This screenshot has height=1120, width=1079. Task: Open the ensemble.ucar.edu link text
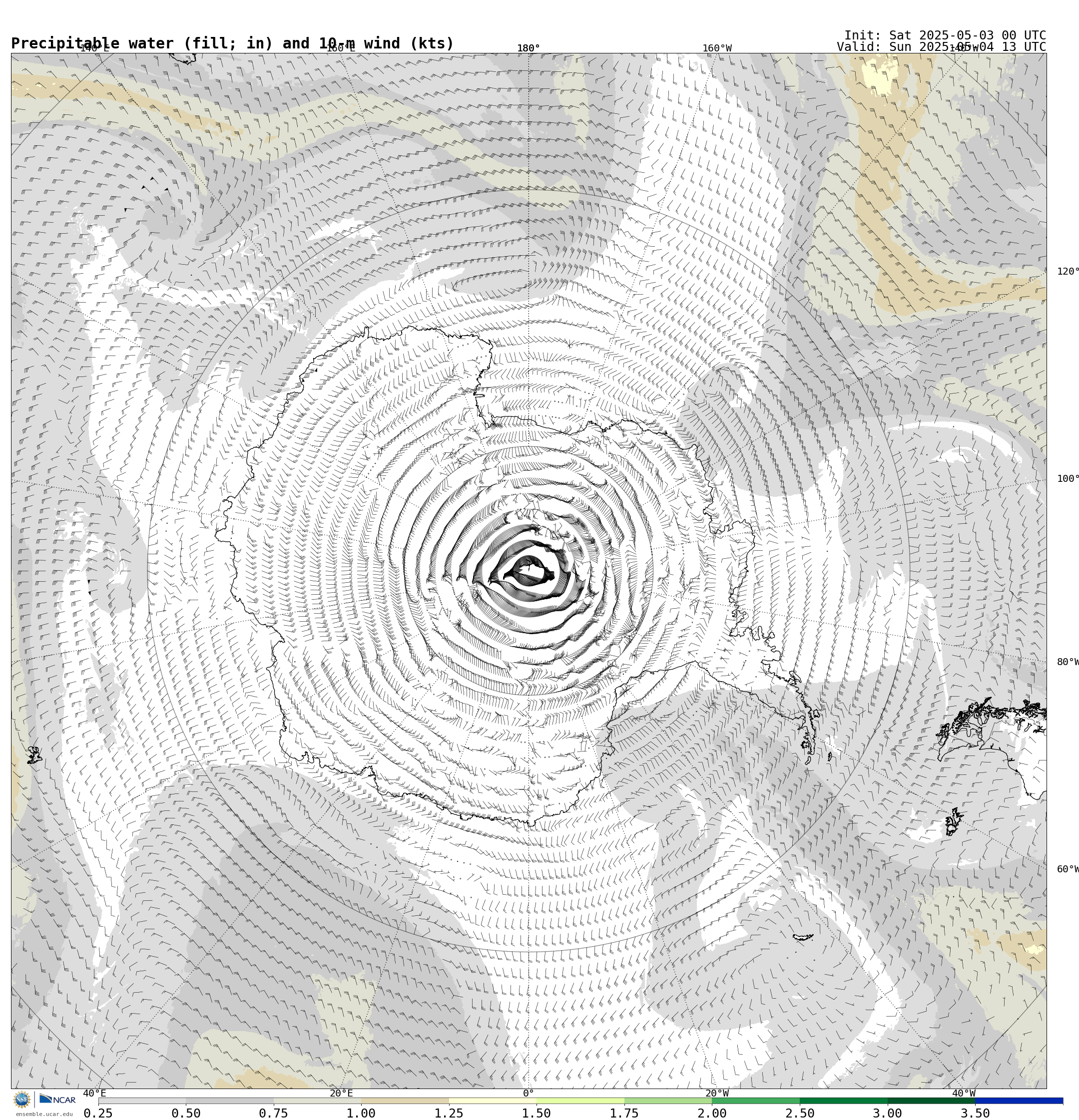pos(44,1115)
